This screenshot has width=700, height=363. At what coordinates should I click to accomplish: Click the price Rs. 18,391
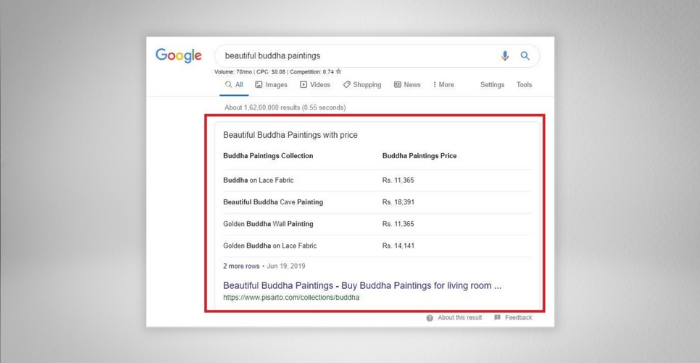point(398,202)
